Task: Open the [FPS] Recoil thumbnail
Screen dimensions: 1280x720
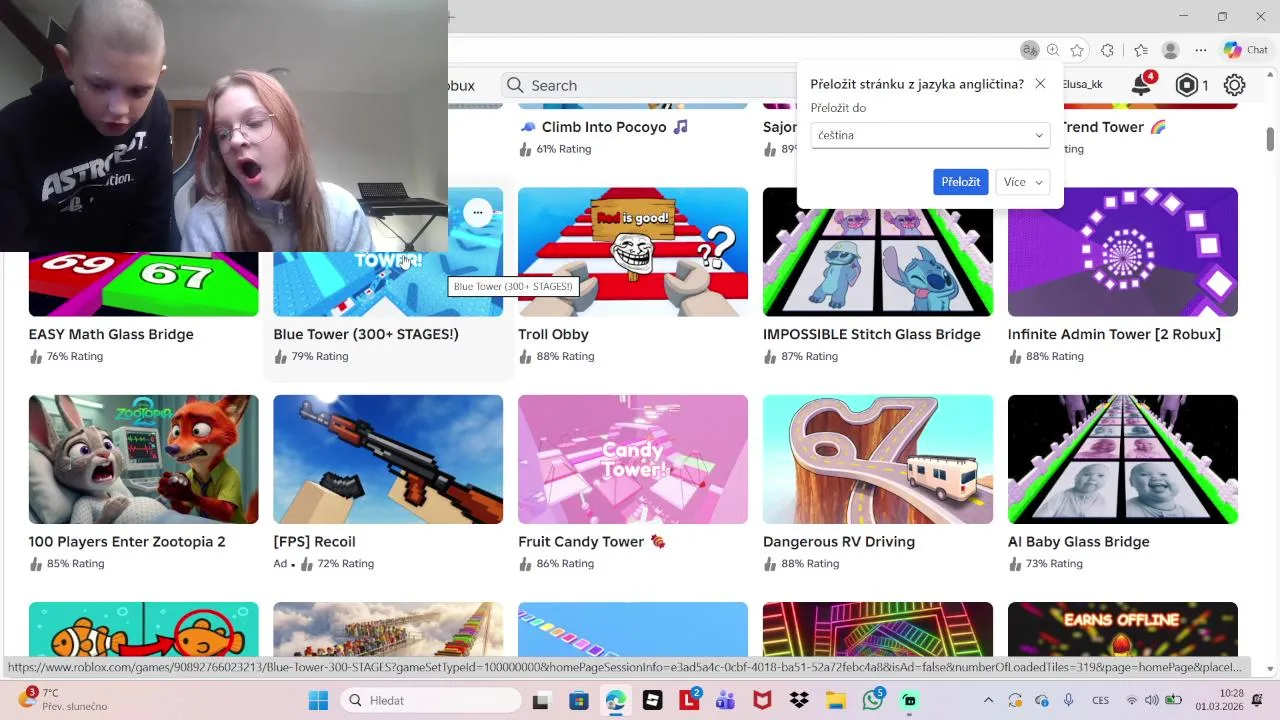Action: click(388, 459)
